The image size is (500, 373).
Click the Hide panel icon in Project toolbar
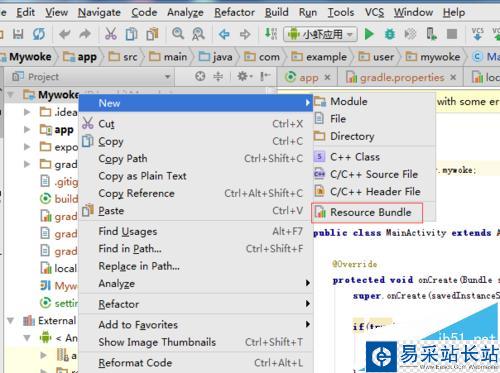(x=265, y=76)
